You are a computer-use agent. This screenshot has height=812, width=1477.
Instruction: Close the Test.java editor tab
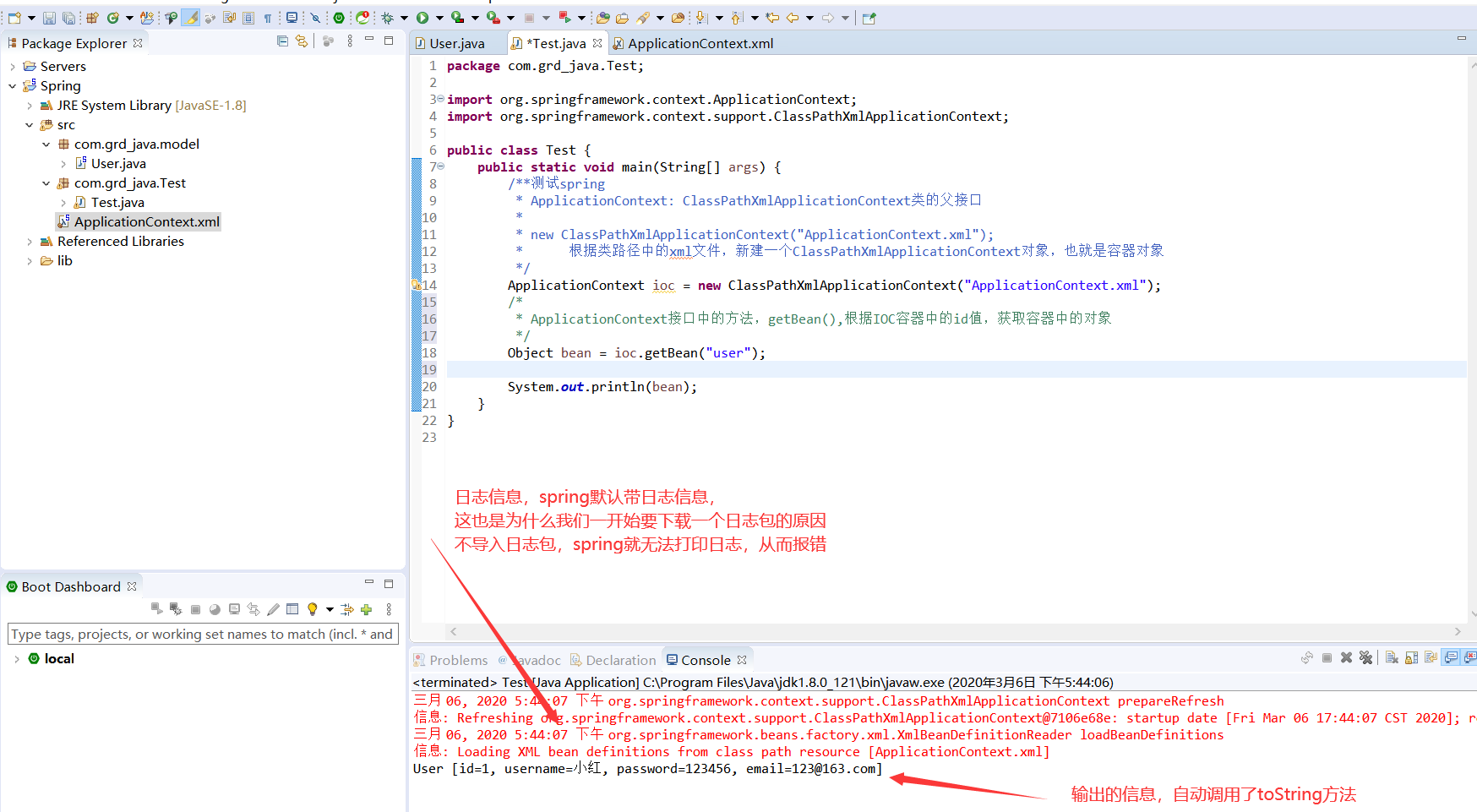coord(597,43)
